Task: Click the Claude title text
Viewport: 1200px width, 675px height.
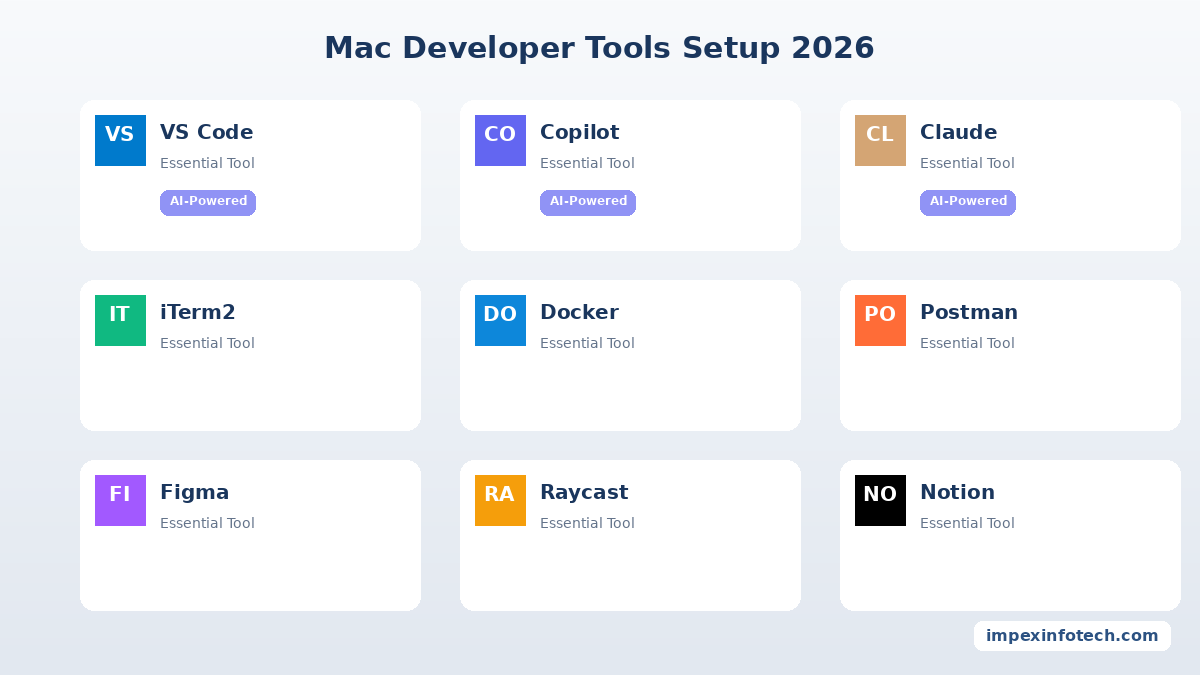Action: [x=959, y=132]
